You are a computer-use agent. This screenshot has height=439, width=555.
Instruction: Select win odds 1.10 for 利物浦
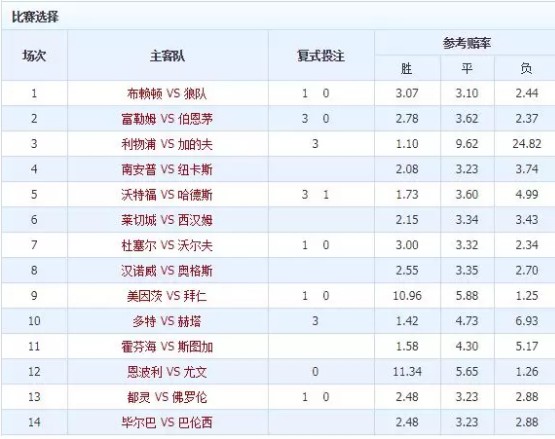(407, 144)
